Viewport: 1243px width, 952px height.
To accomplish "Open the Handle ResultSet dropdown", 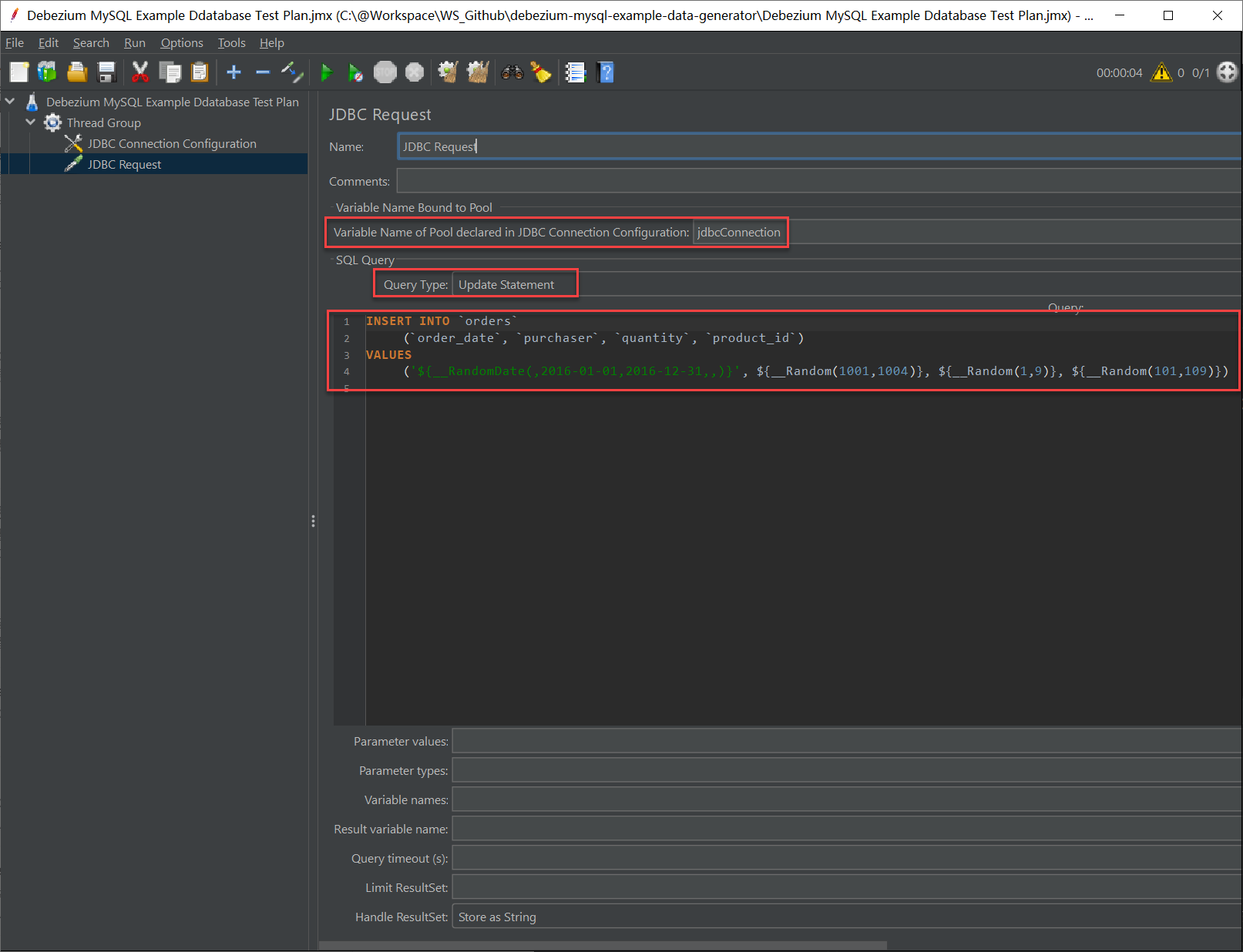I will point(846,917).
